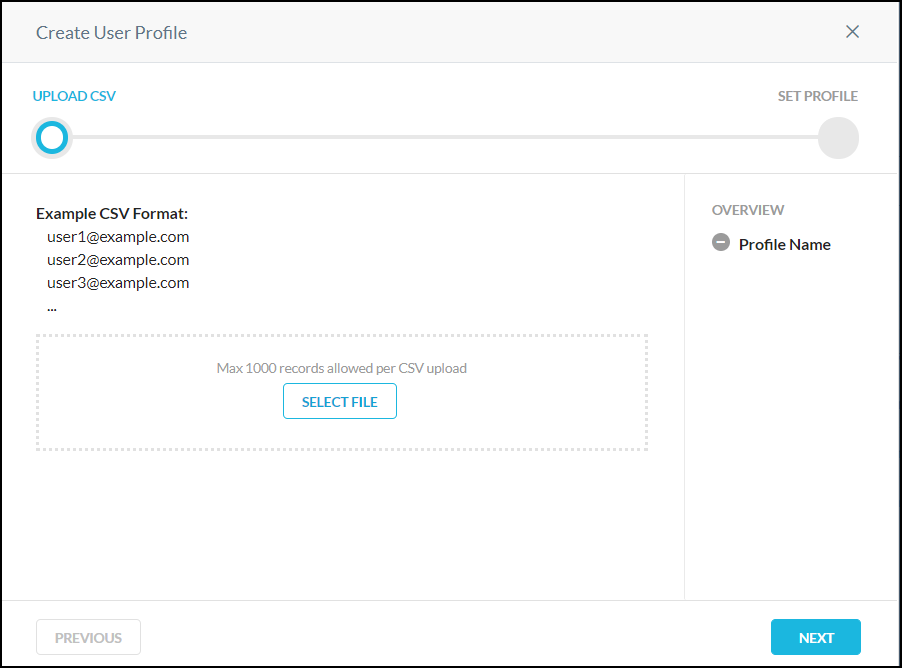Image resolution: width=902 pixels, height=668 pixels.
Task: Go to the NEXT step
Action: point(815,638)
